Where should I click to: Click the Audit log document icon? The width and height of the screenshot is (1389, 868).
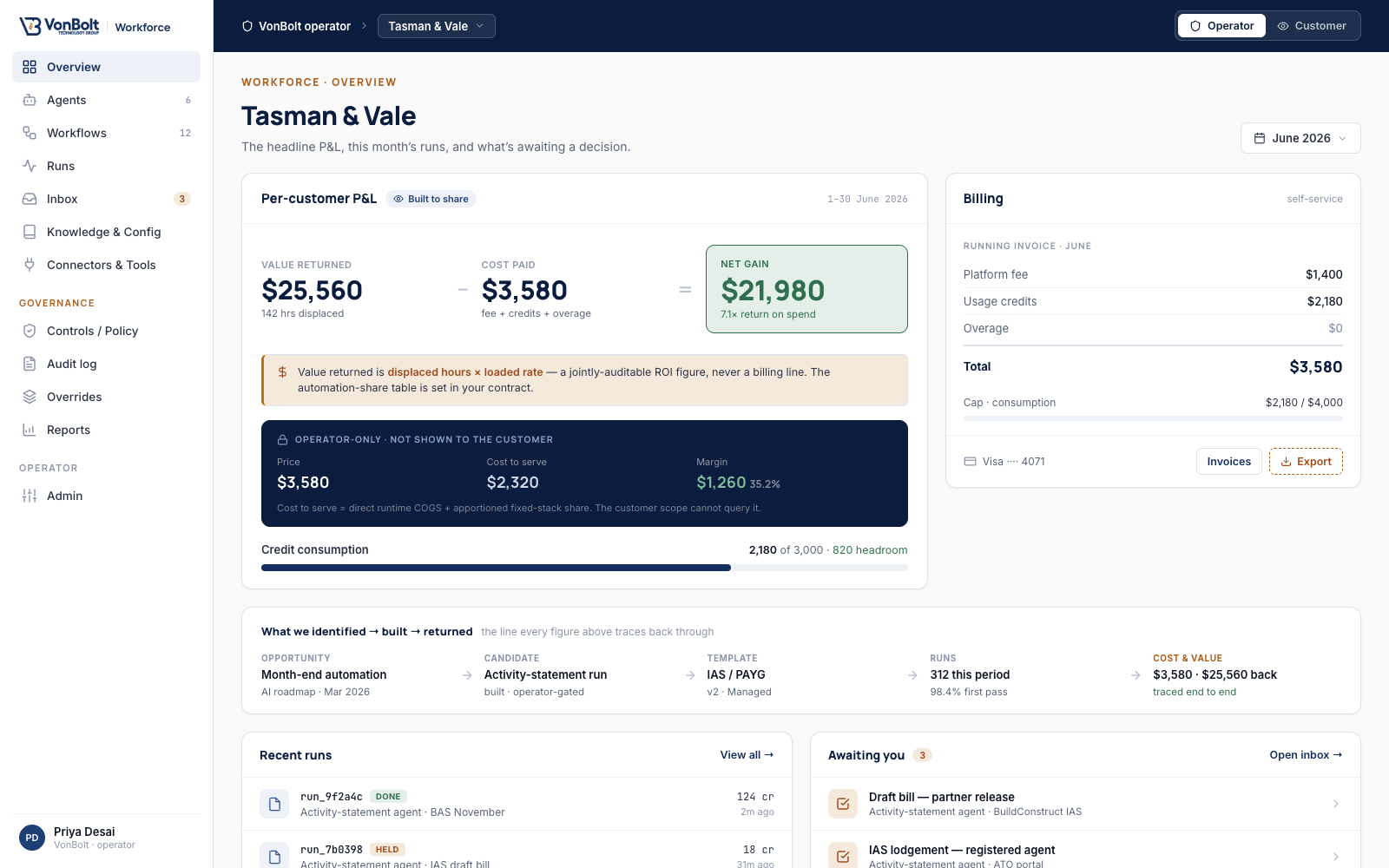tap(30, 364)
